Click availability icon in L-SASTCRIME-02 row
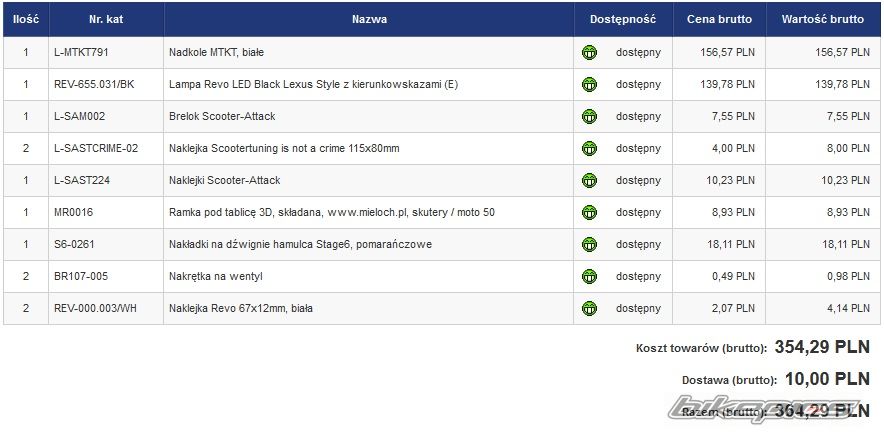 [x=589, y=149]
